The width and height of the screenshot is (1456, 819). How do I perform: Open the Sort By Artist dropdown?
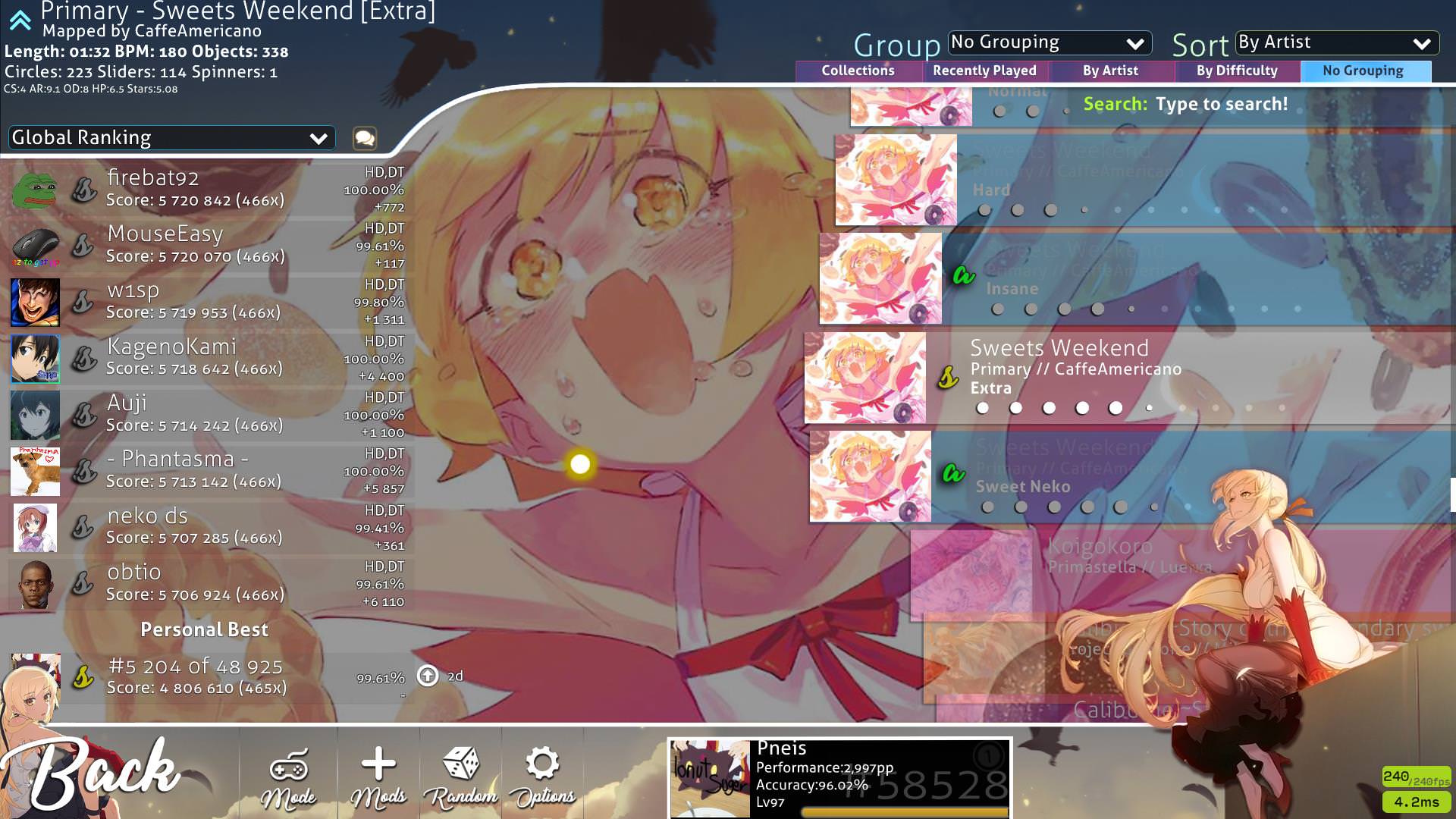[1337, 42]
